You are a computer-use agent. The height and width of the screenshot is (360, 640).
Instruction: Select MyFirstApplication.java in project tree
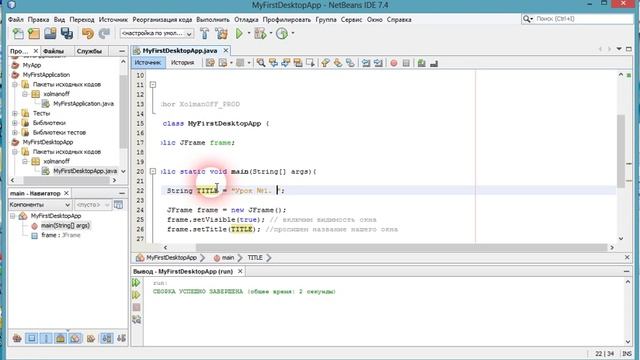coord(83,104)
